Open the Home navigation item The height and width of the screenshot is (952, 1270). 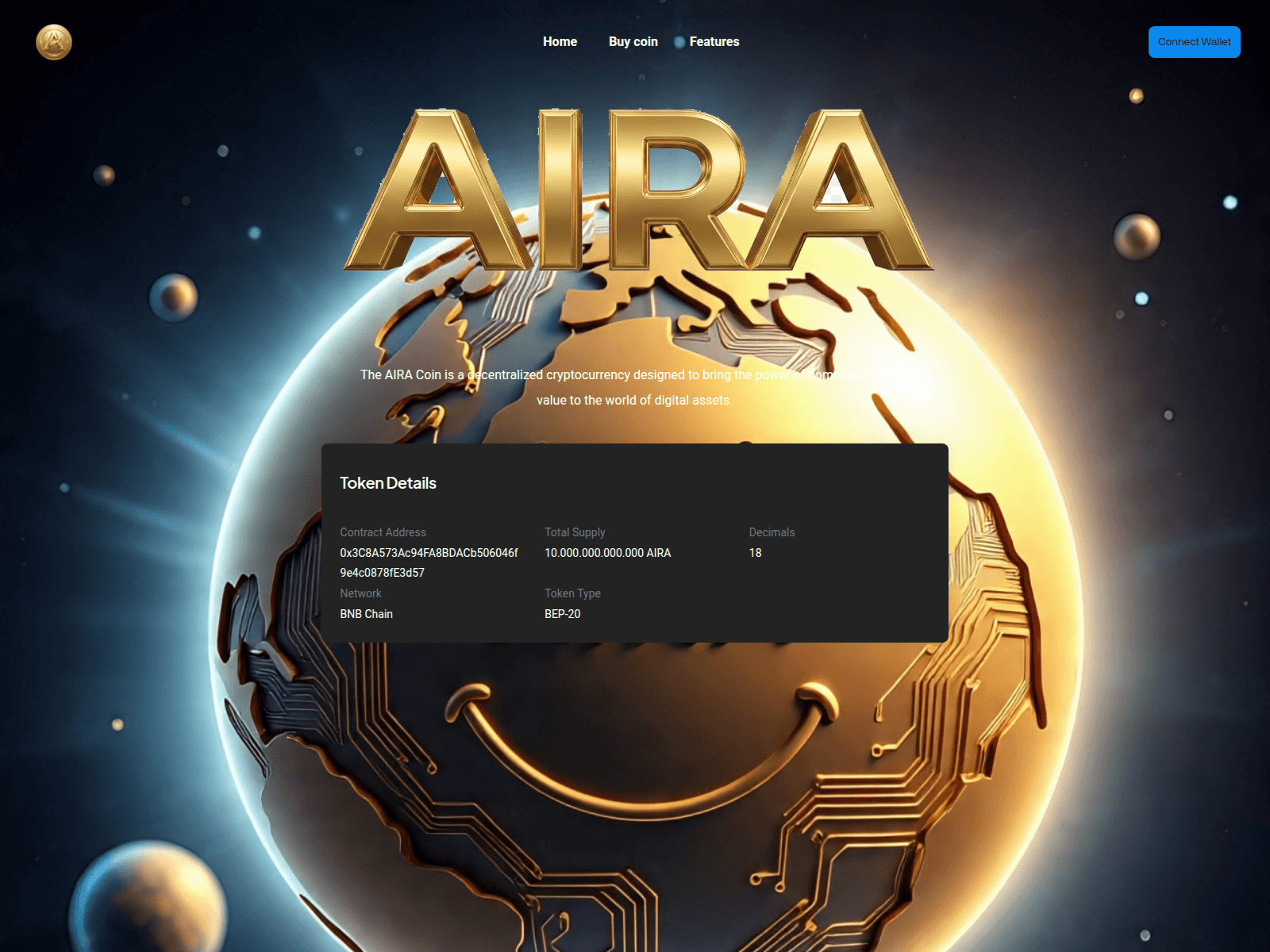(x=560, y=41)
